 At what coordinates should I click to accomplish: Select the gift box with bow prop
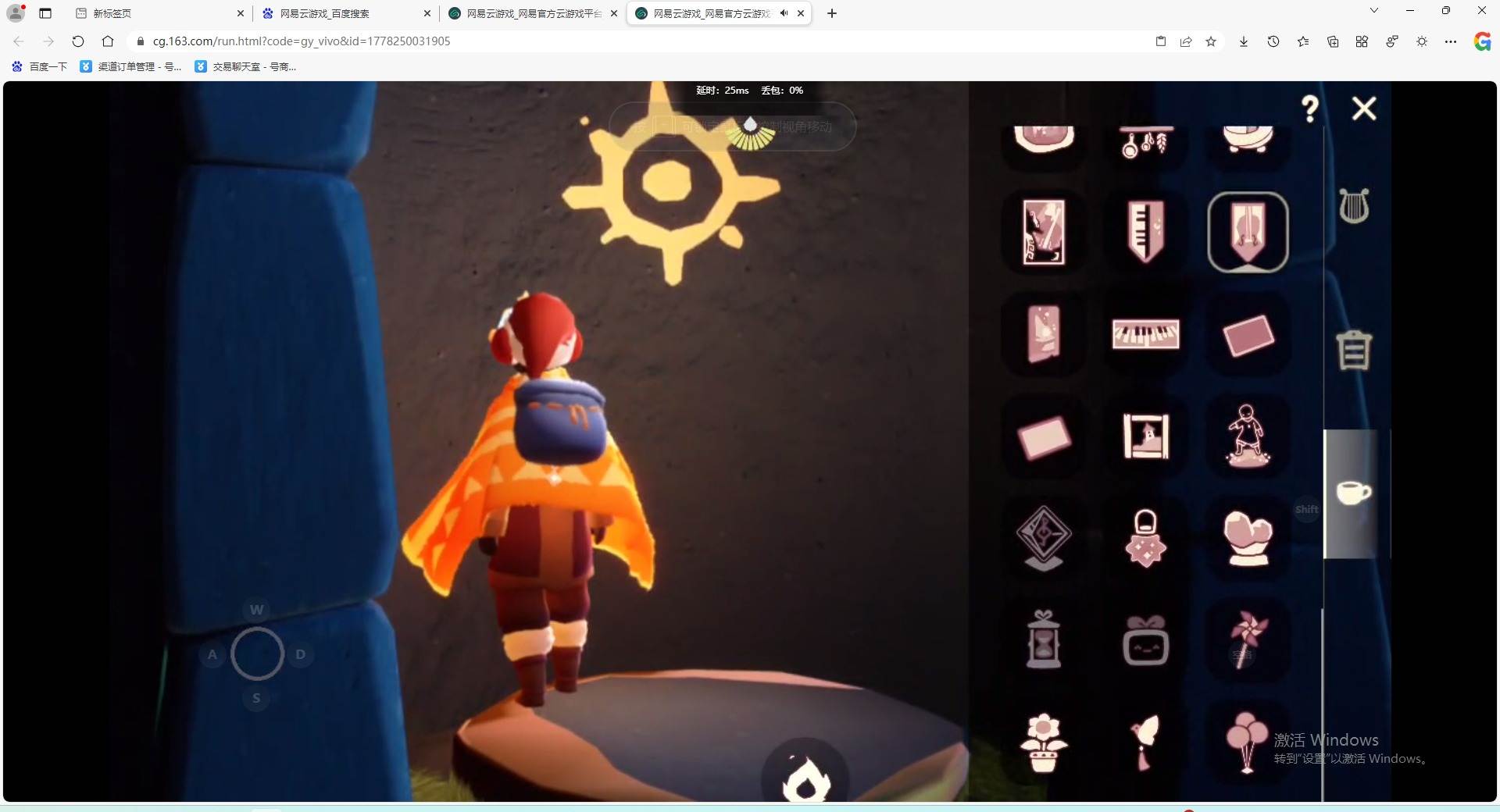click(x=1146, y=640)
